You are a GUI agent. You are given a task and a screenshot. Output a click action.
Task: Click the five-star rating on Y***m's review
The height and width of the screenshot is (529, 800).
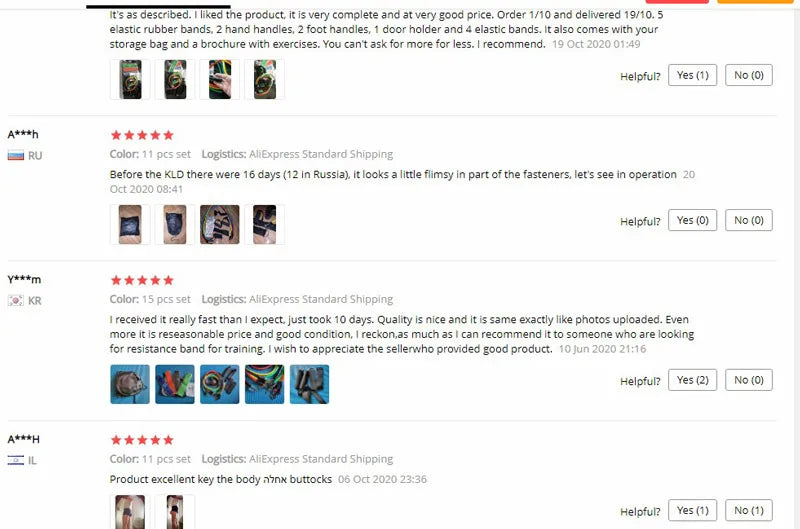pyautogui.click(x=142, y=280)
